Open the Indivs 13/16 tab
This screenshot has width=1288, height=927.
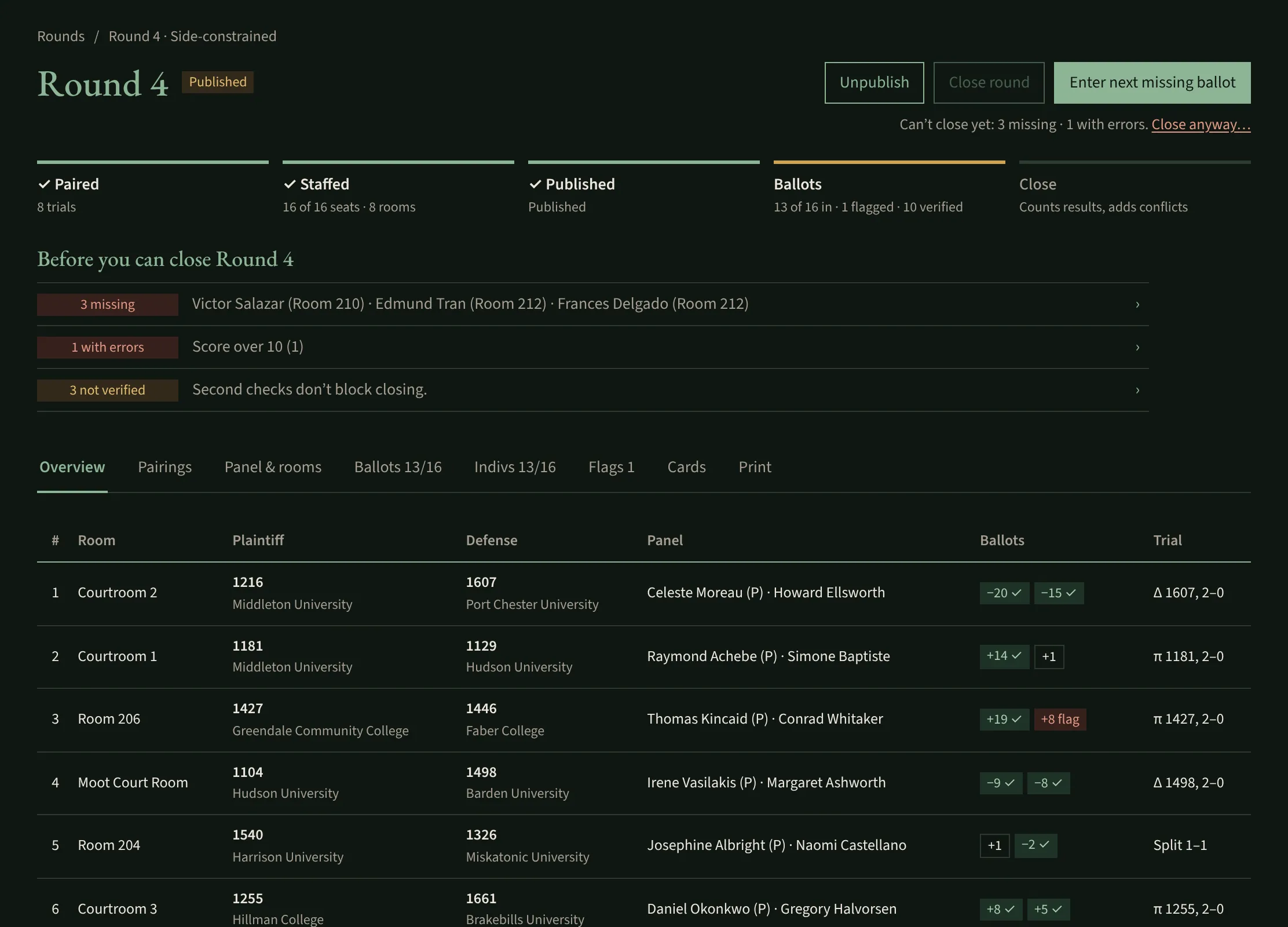(515, 467)
